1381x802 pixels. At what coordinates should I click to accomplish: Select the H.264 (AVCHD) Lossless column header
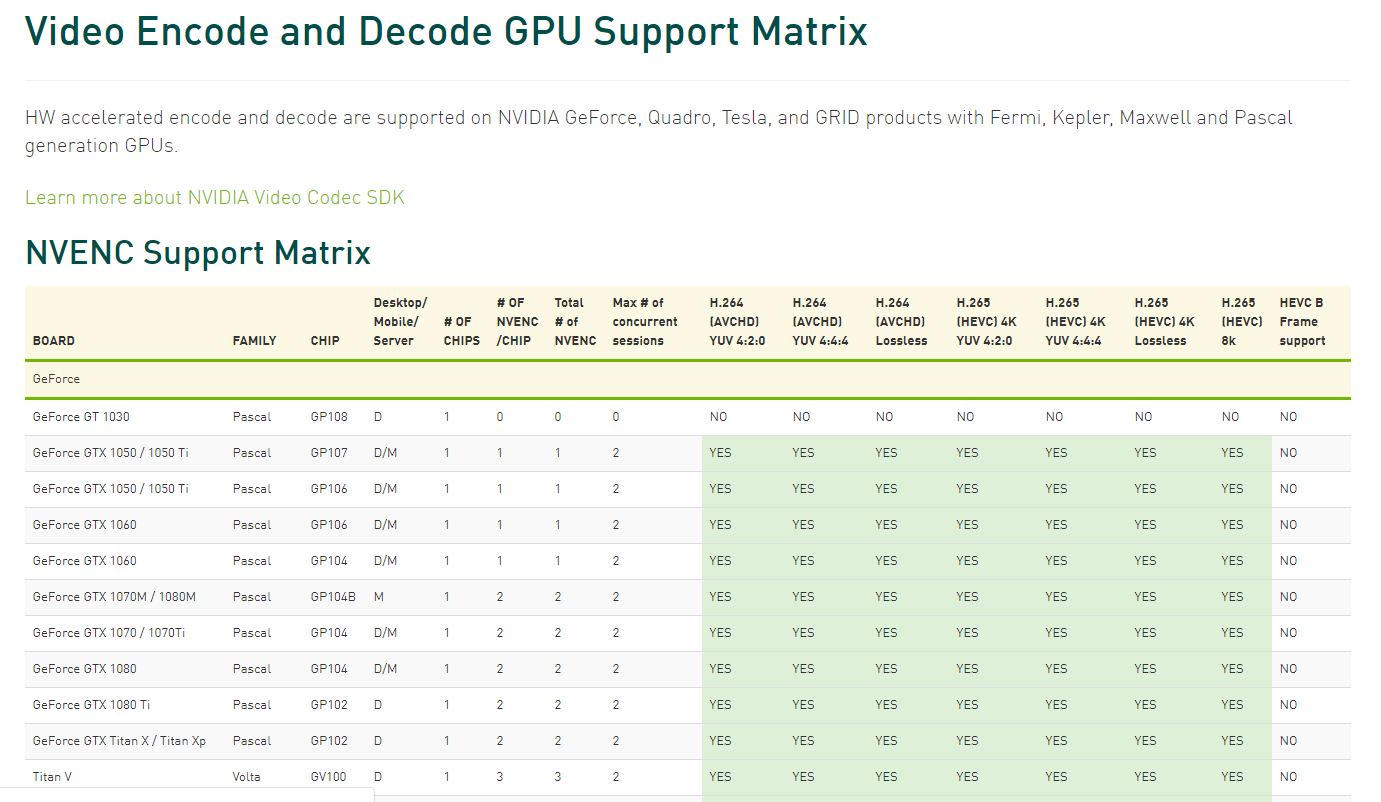coord(902,322)
